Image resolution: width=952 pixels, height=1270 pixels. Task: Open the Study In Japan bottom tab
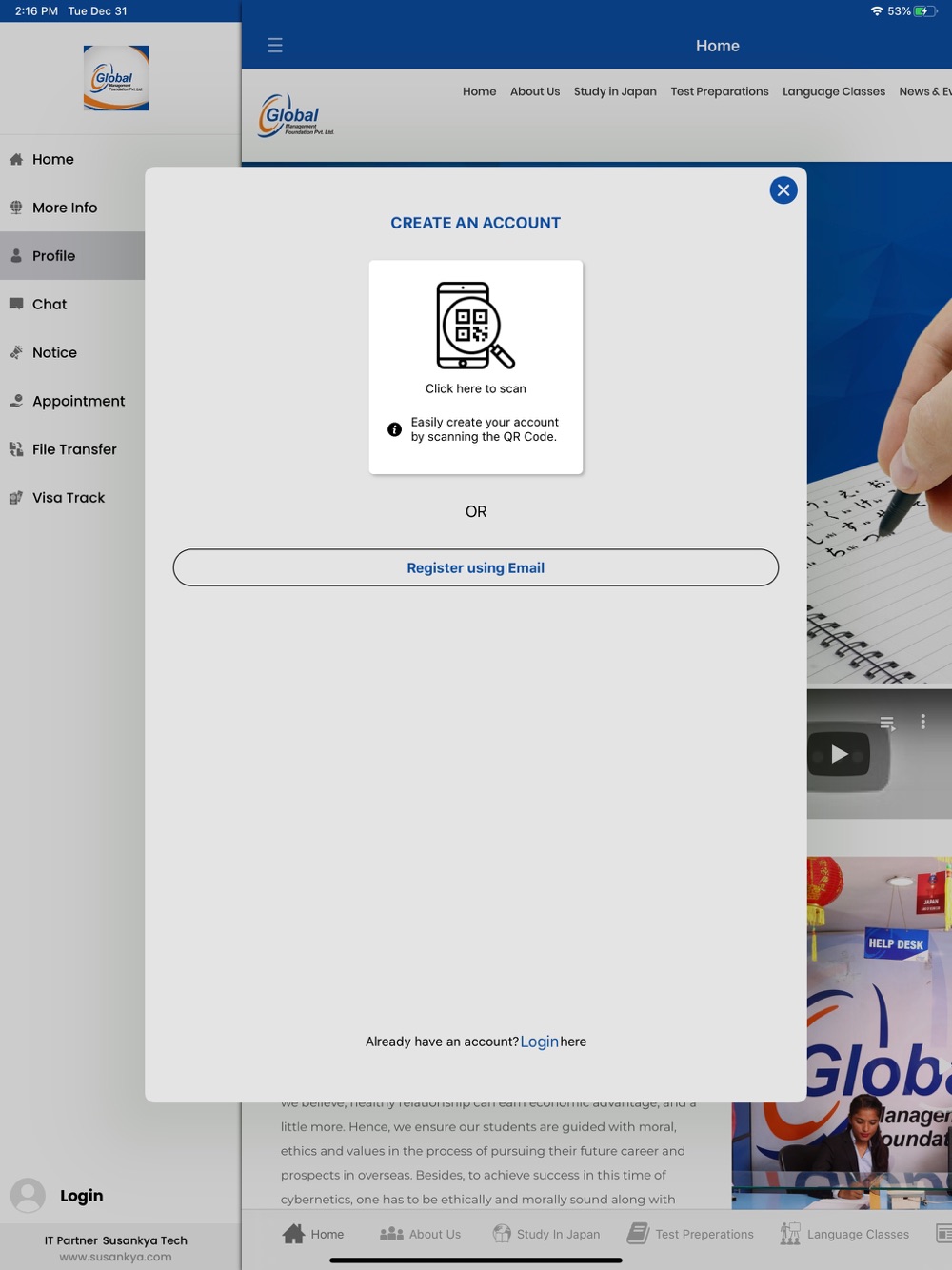(546, 1234)
